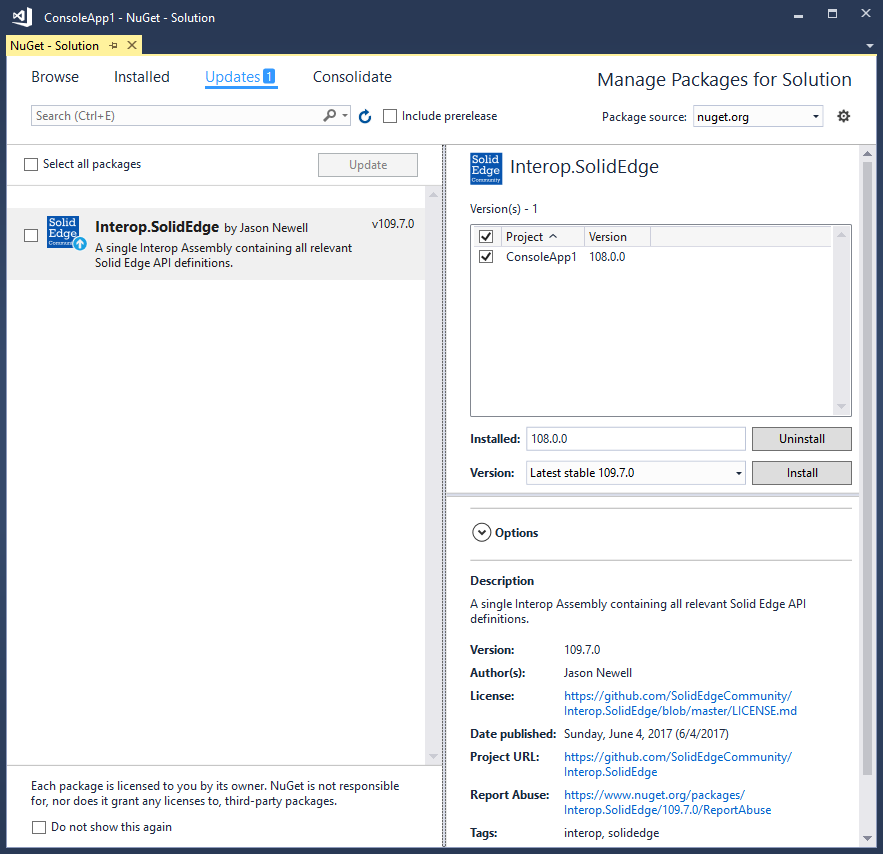Pin the NuGet - Solution tab
This screenshot has width=883, height=854.
pos(113,46)
